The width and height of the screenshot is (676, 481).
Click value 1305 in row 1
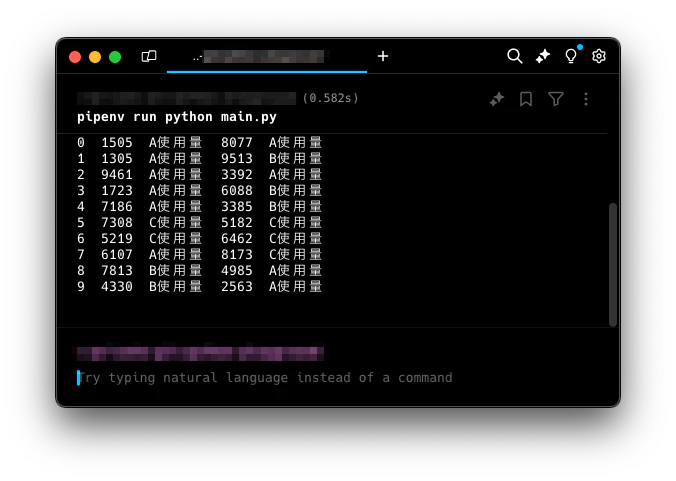117,158
